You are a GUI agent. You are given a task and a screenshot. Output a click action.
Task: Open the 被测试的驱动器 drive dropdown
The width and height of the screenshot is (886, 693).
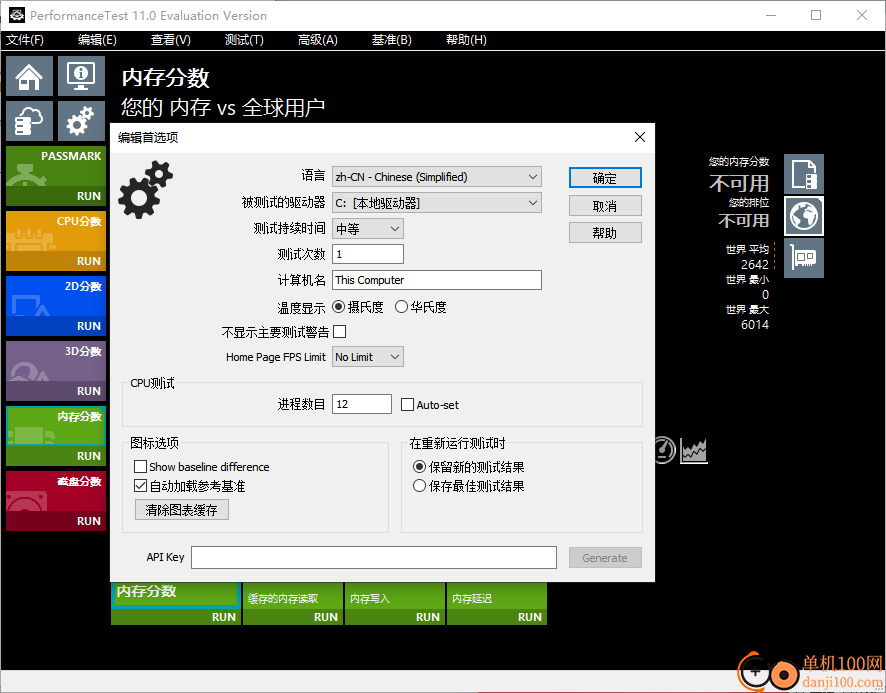pos(437,203)
